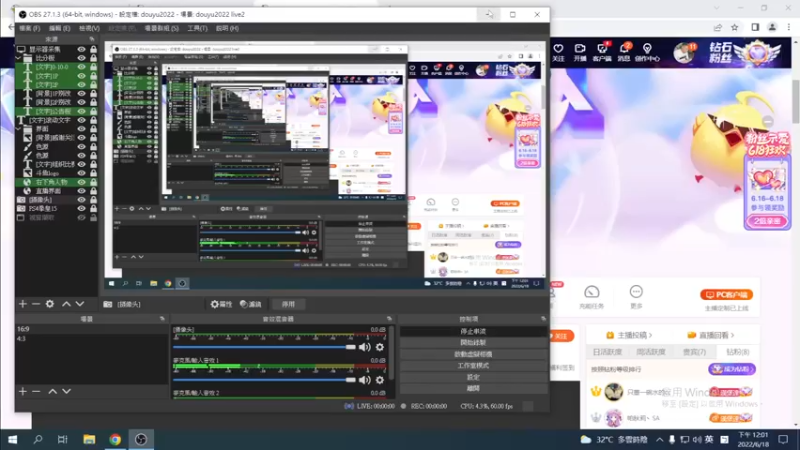Click user avatar on Douyu header
This screenshot has height=450, width=800.
coord(683,53)
